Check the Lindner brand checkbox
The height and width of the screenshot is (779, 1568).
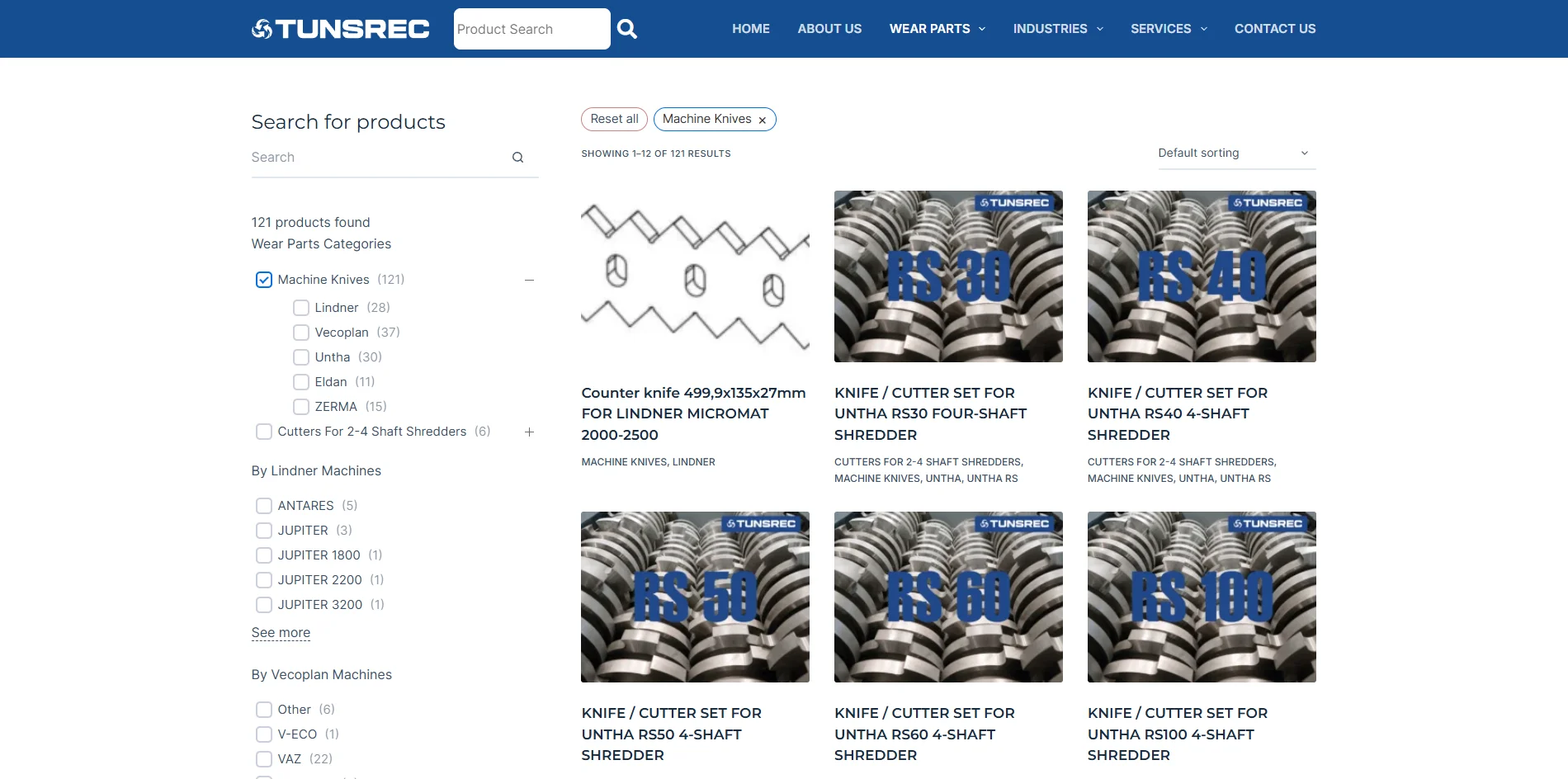[301, 308]
